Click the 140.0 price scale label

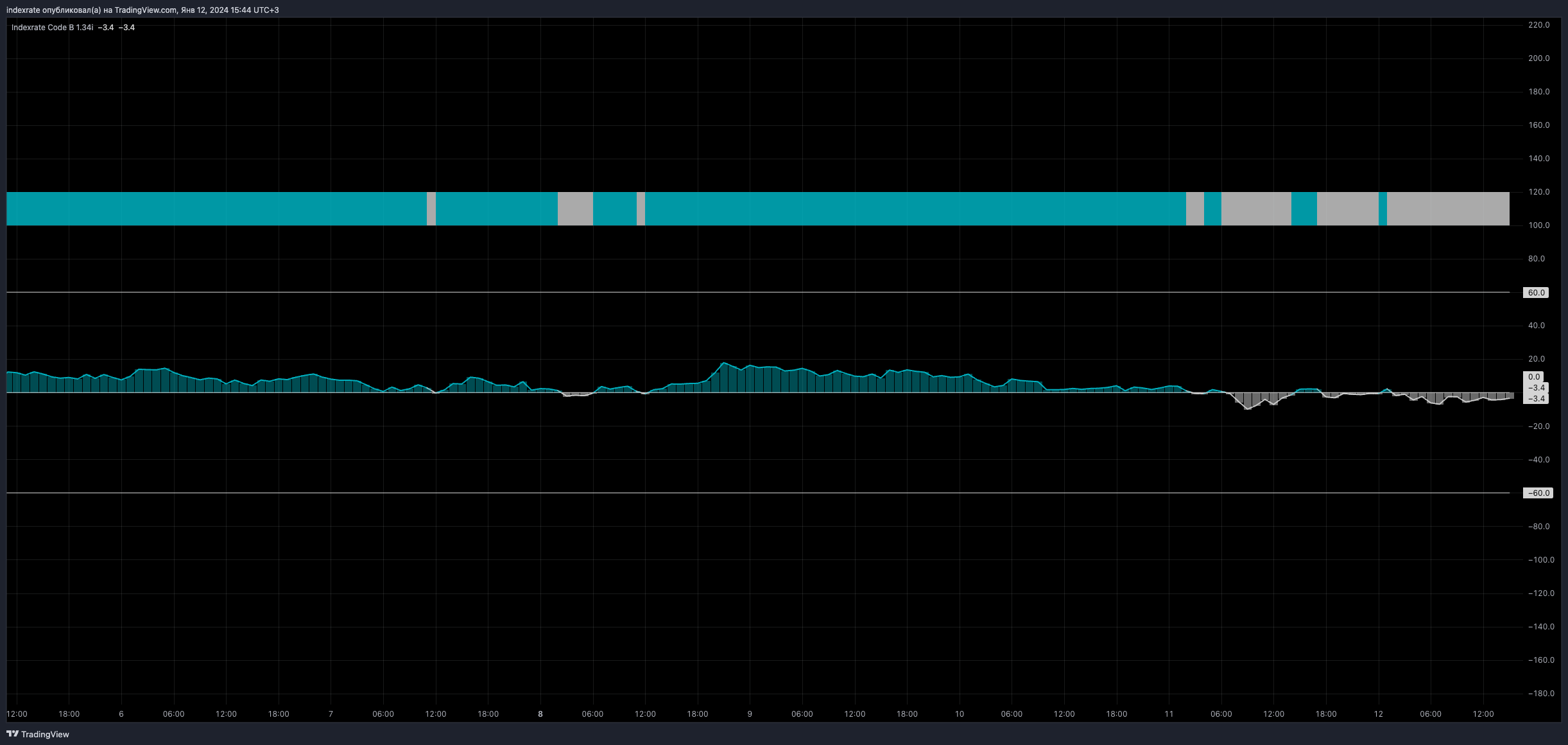pos(1538,159)
